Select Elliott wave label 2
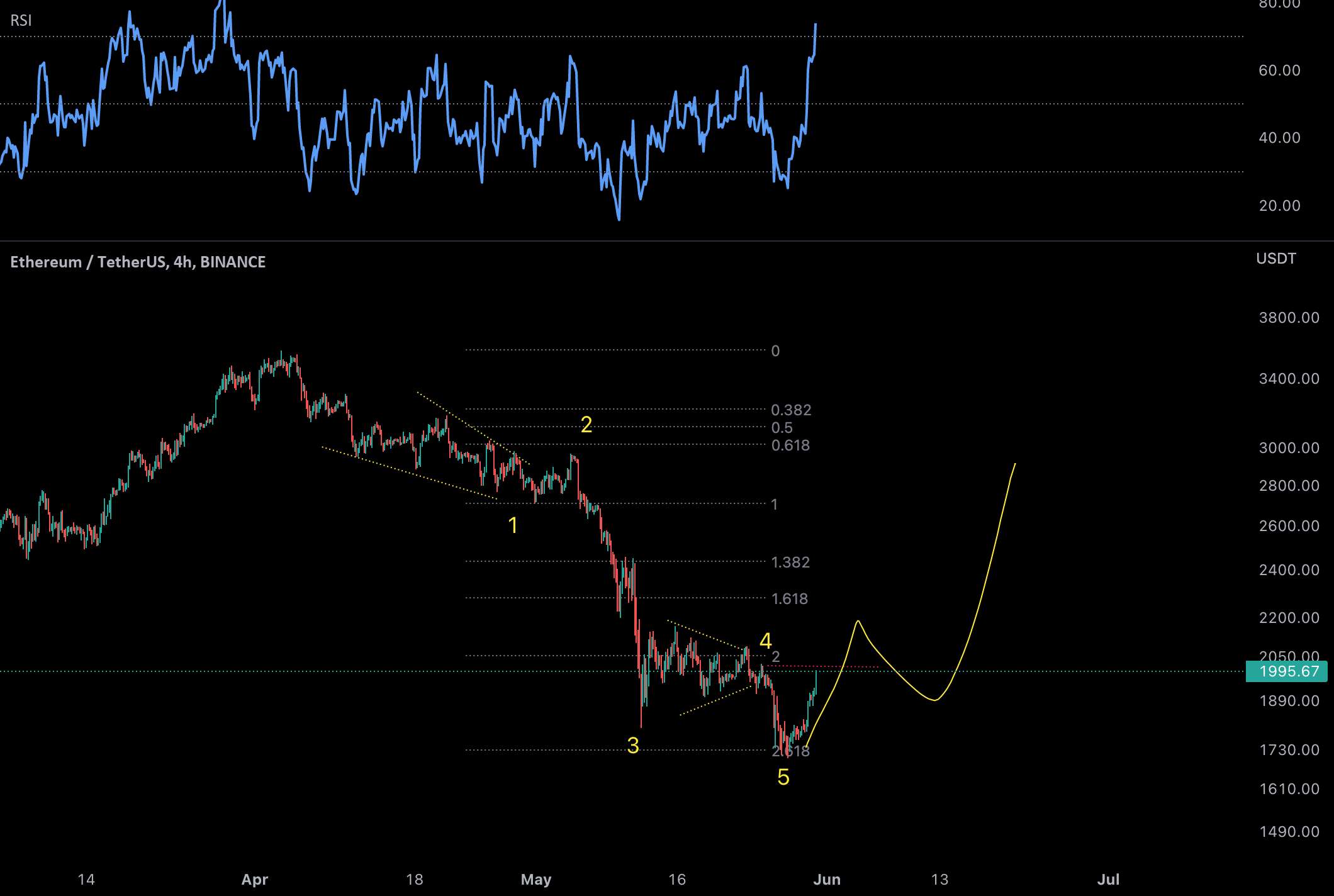This screenshot has height=896, width=1334. pyautogui.click(x=586, y=425)
